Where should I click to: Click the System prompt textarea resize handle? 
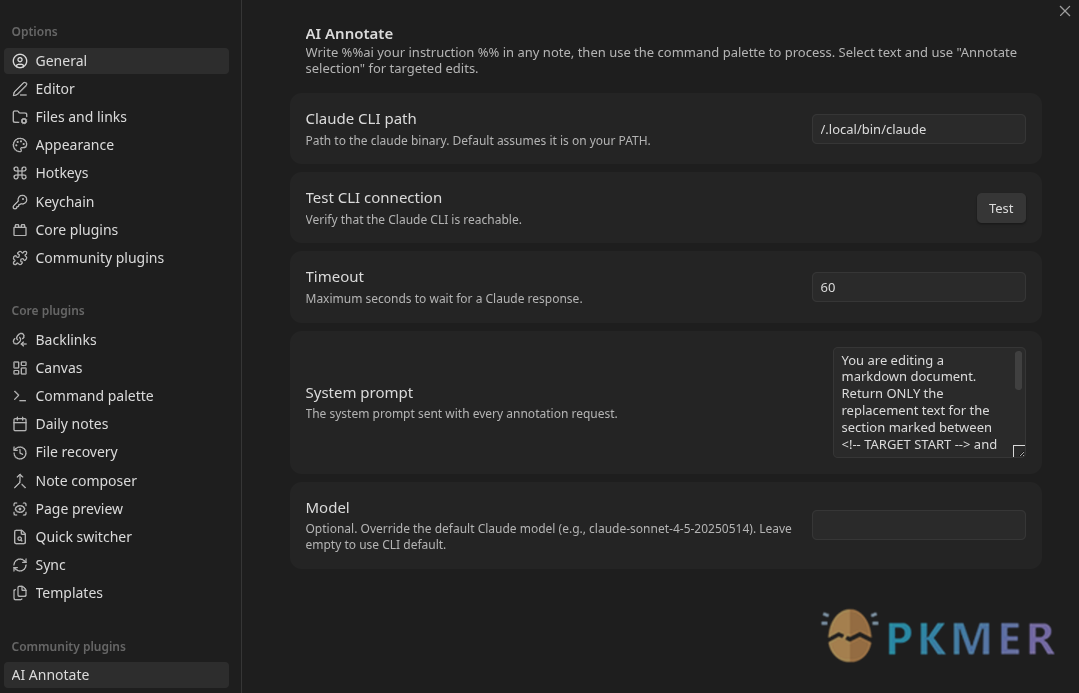click(x=1019, y=451)
